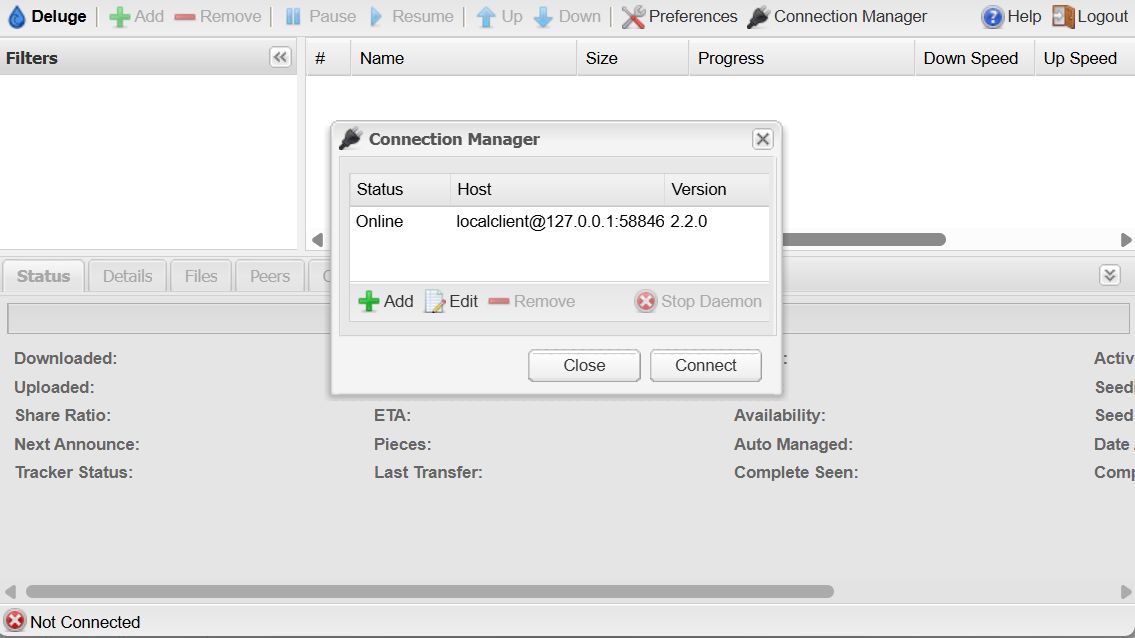
Task: Edit the selected host entry
Action: 452,301
